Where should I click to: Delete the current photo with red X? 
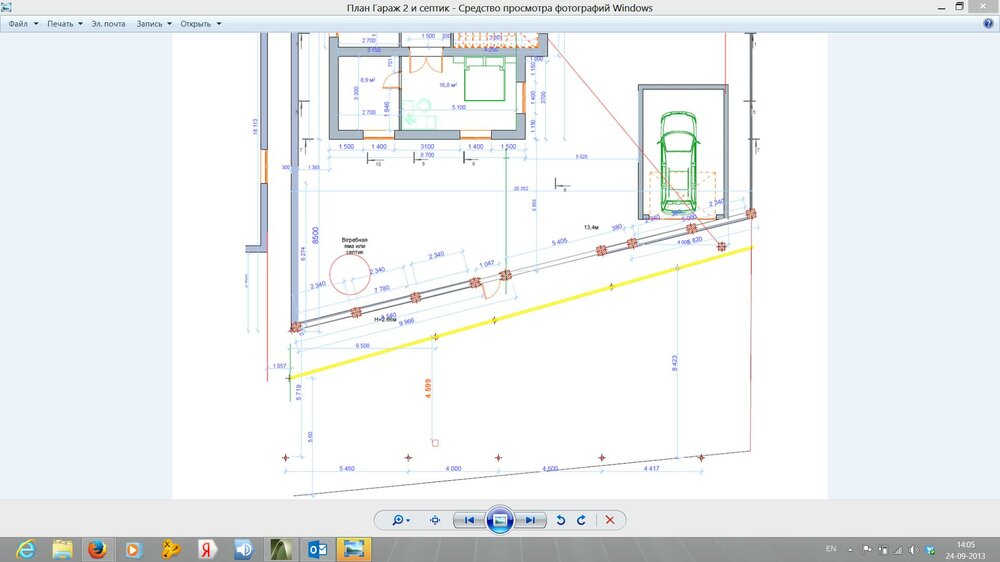610,520
